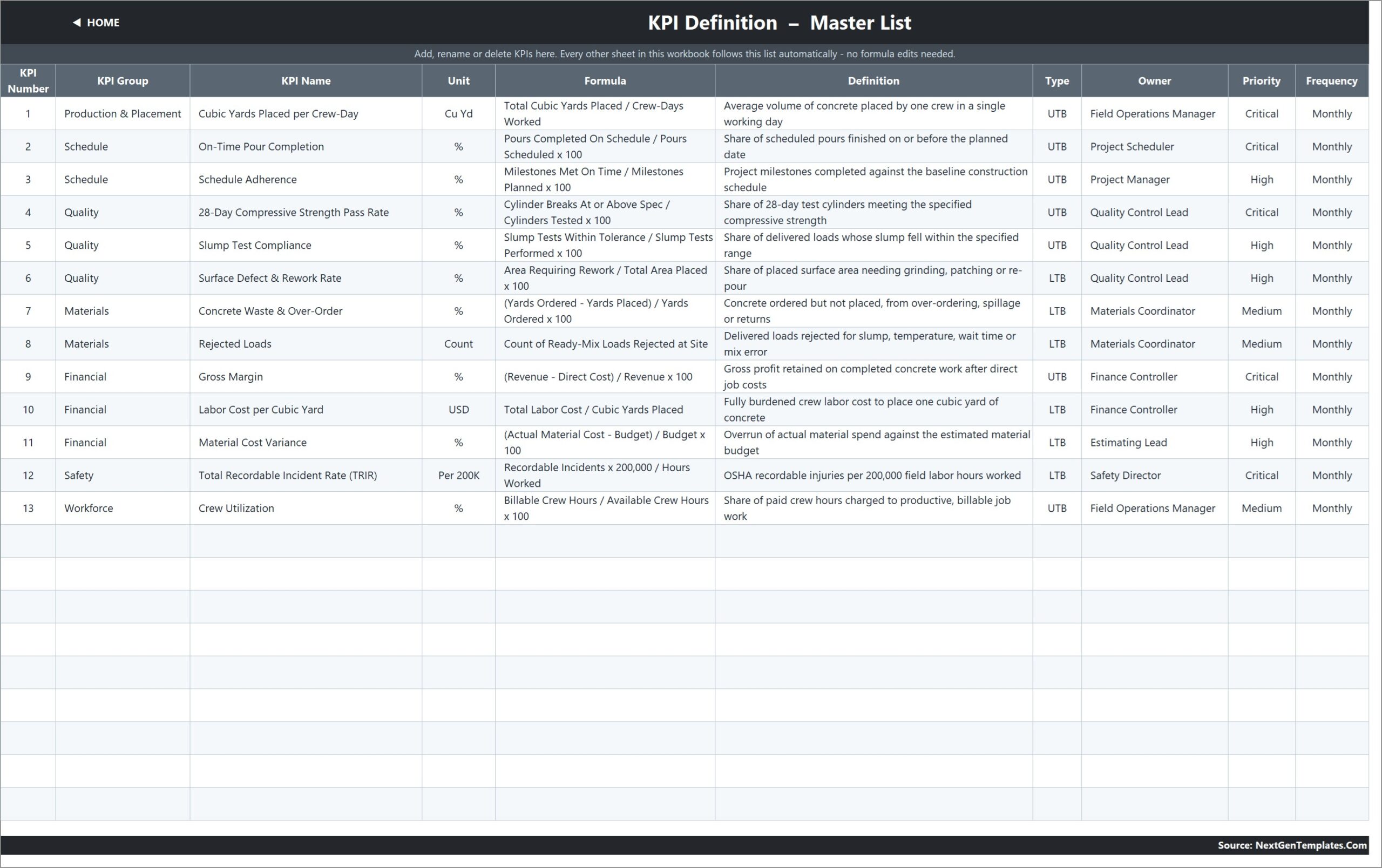
Task: Click the 'Slump Test Compliance' cell
Action: (306, 245)
